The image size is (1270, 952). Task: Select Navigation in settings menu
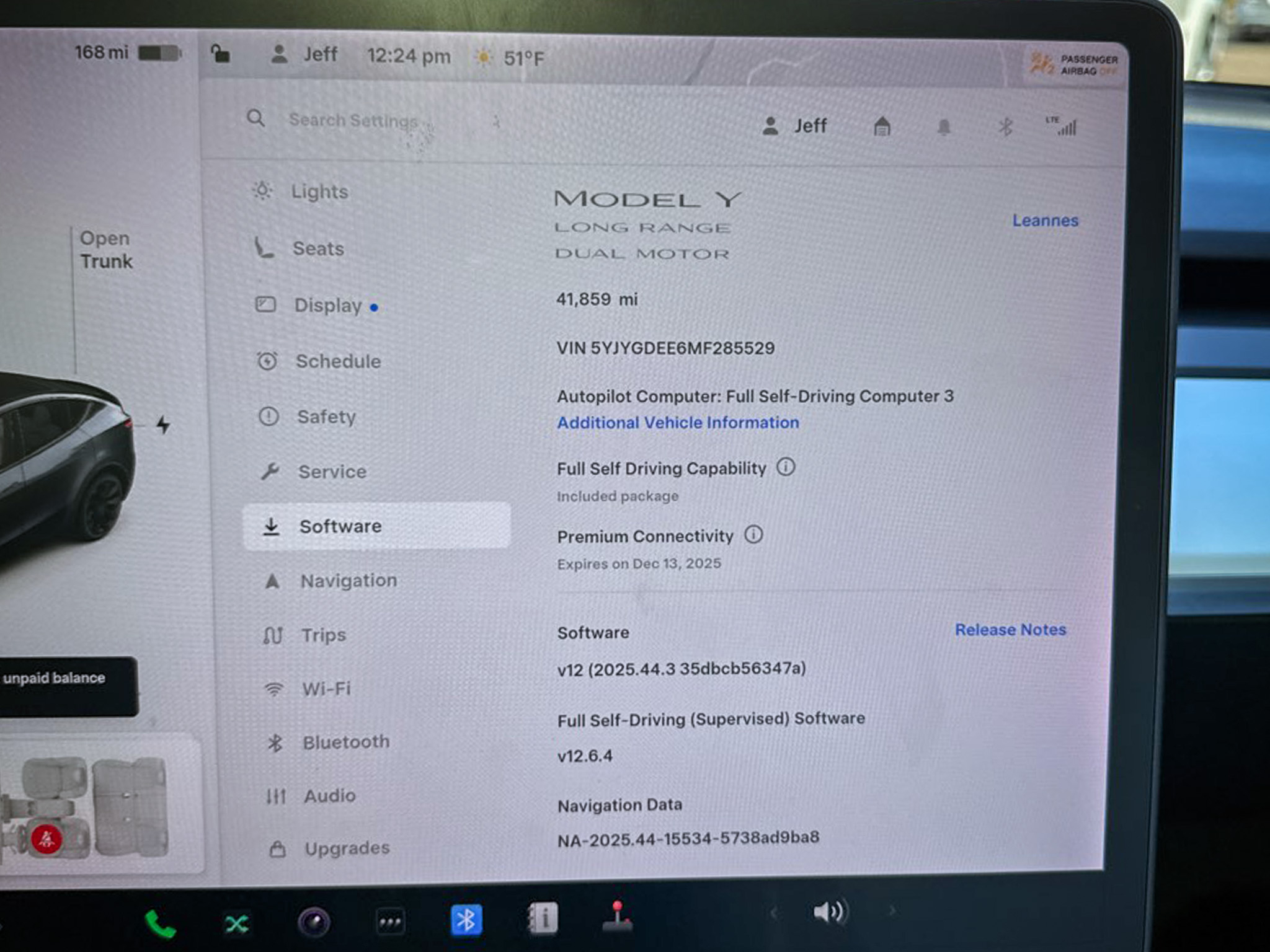[x=348, y=581]
